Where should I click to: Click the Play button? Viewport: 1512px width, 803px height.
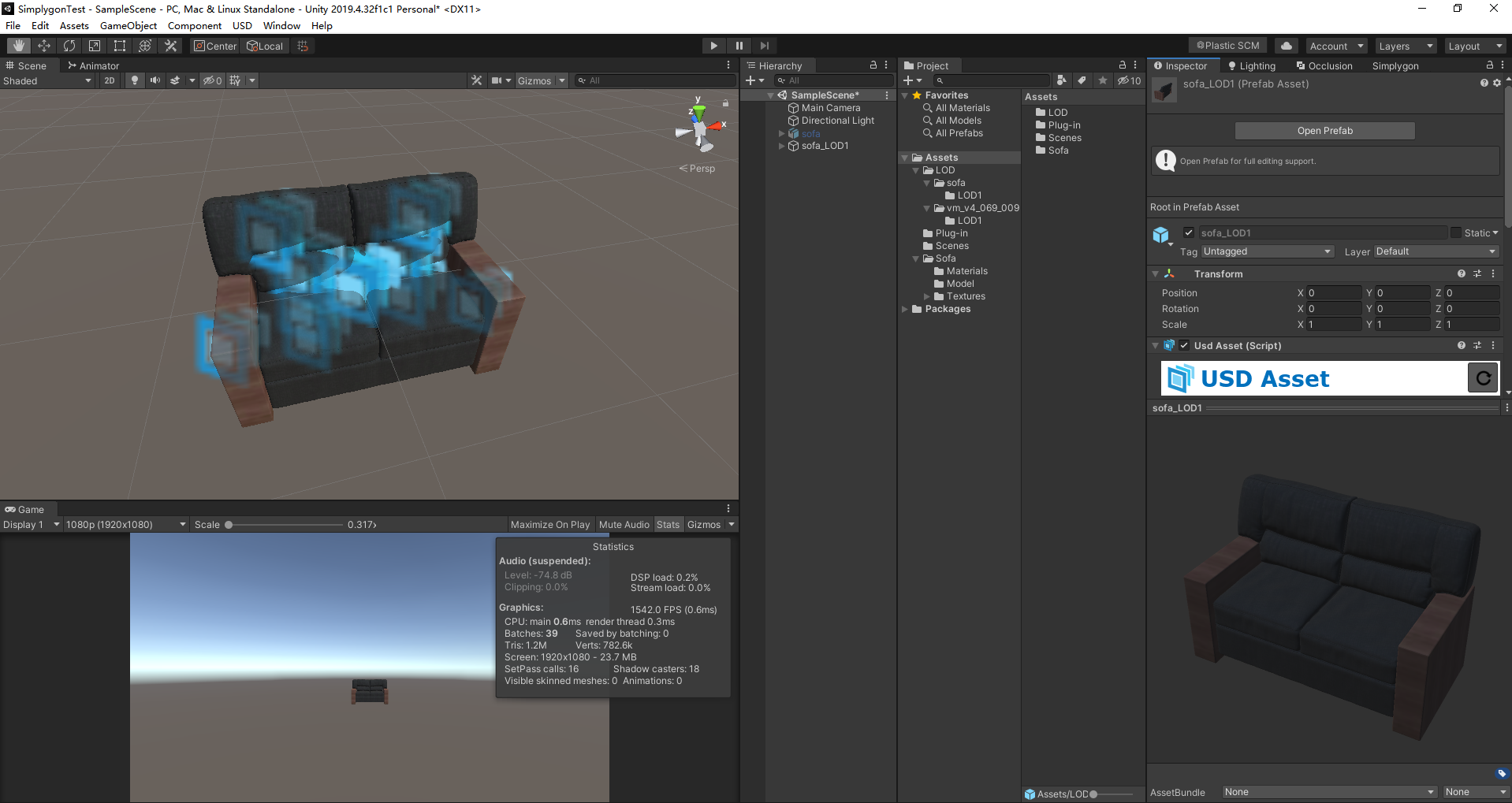click(x=713, y=46)
